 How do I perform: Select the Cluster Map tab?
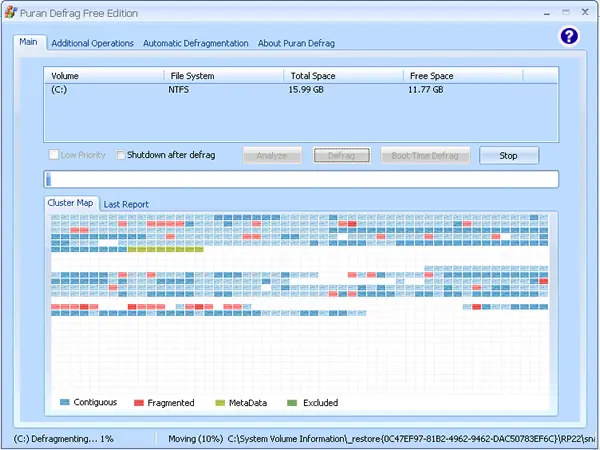(x=70, y=203)
